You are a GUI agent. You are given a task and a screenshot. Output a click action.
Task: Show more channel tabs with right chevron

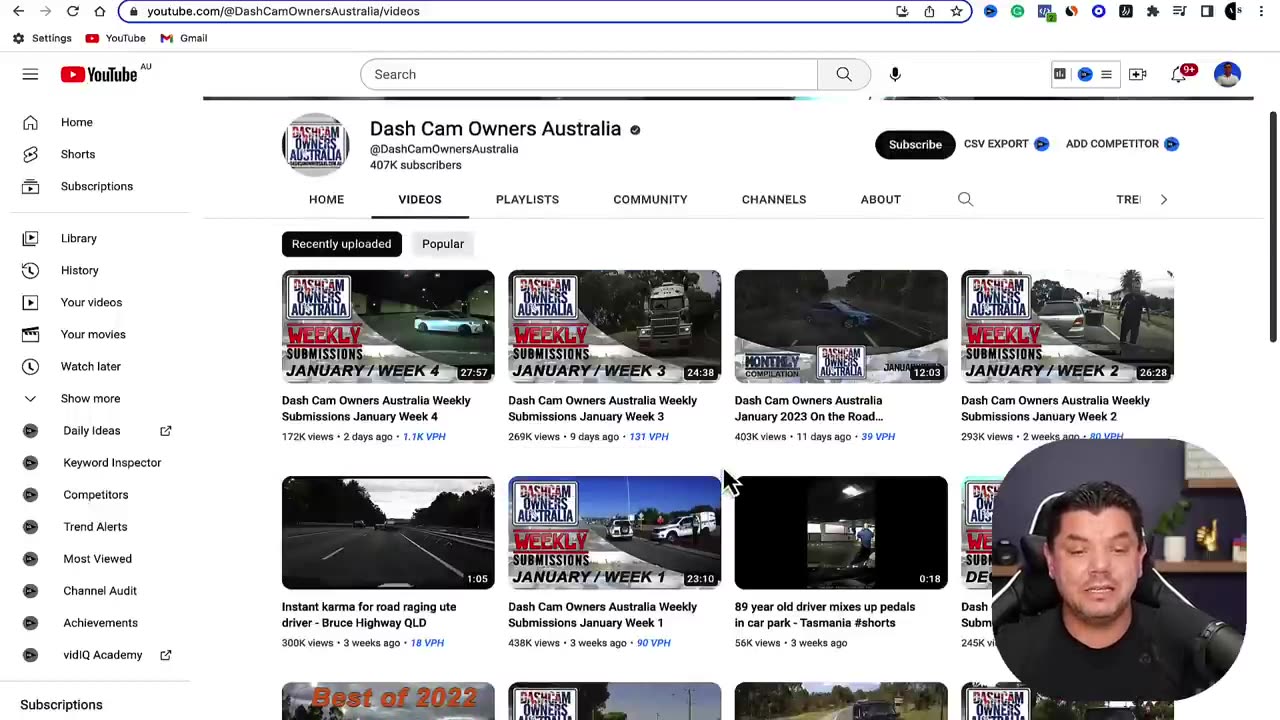point(1163,199)
